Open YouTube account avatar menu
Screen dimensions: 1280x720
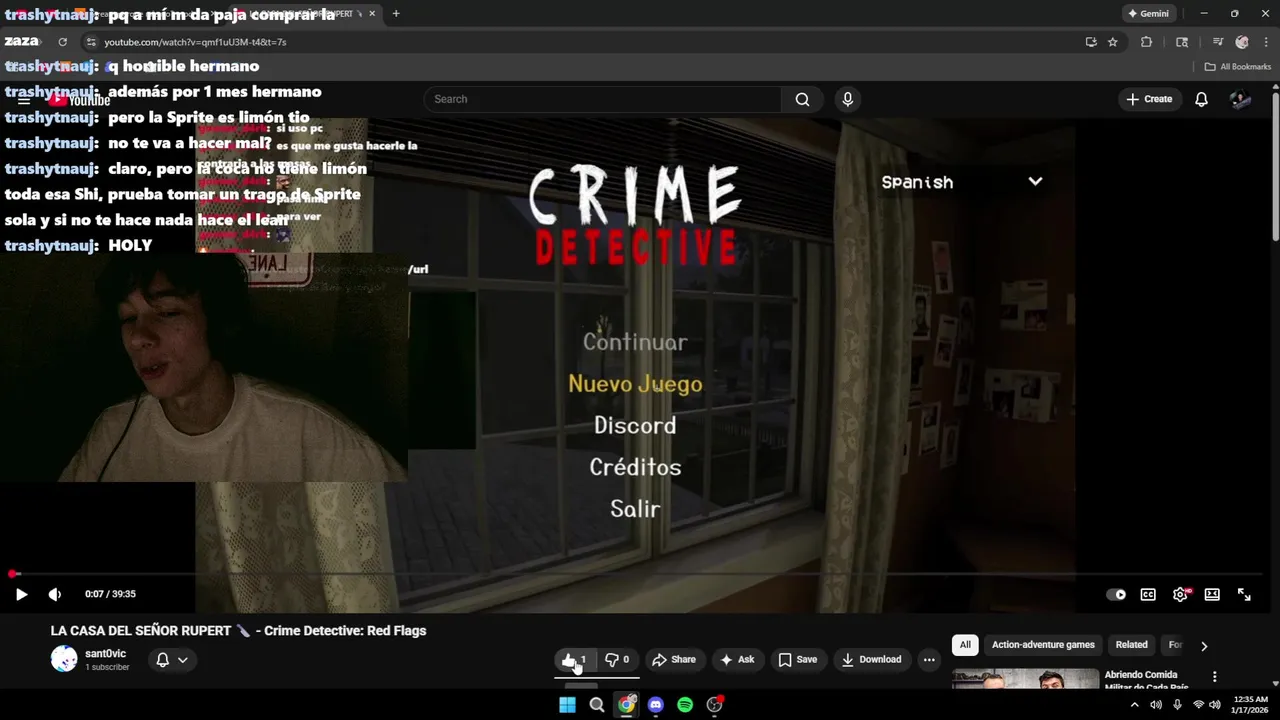tap(1240, 99)
